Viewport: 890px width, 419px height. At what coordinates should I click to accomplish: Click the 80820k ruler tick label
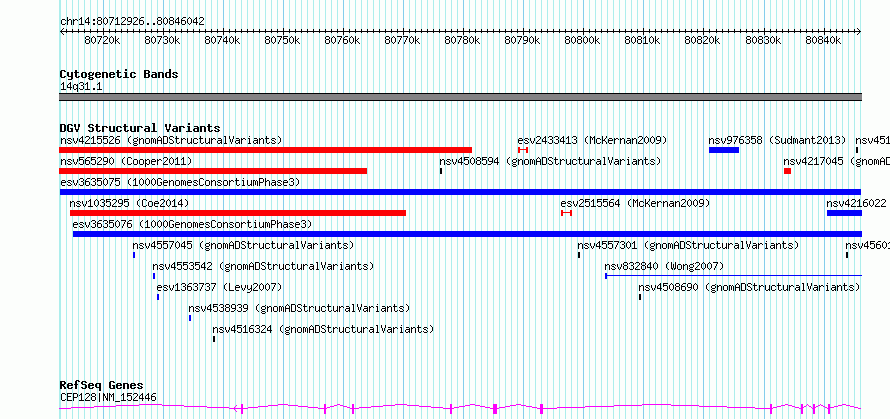pyautogui.click(x=703, y=40)
